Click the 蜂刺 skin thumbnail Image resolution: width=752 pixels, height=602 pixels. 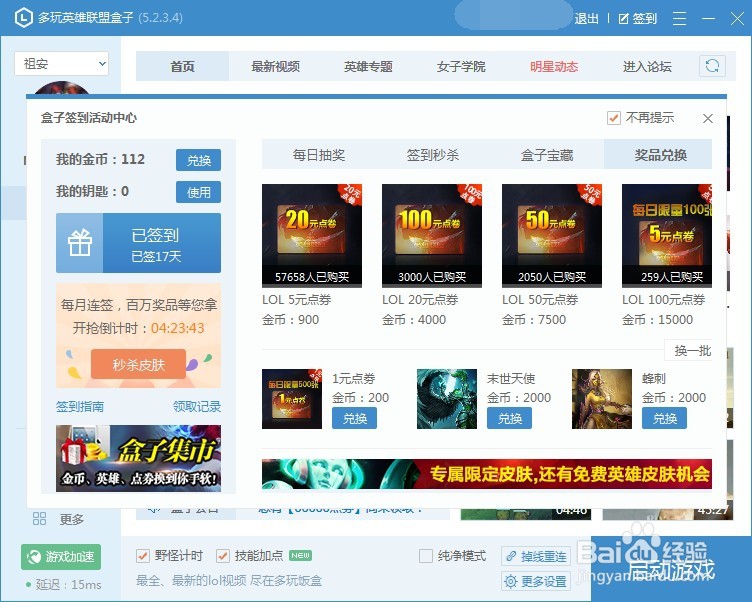click(x=602, y=399)
